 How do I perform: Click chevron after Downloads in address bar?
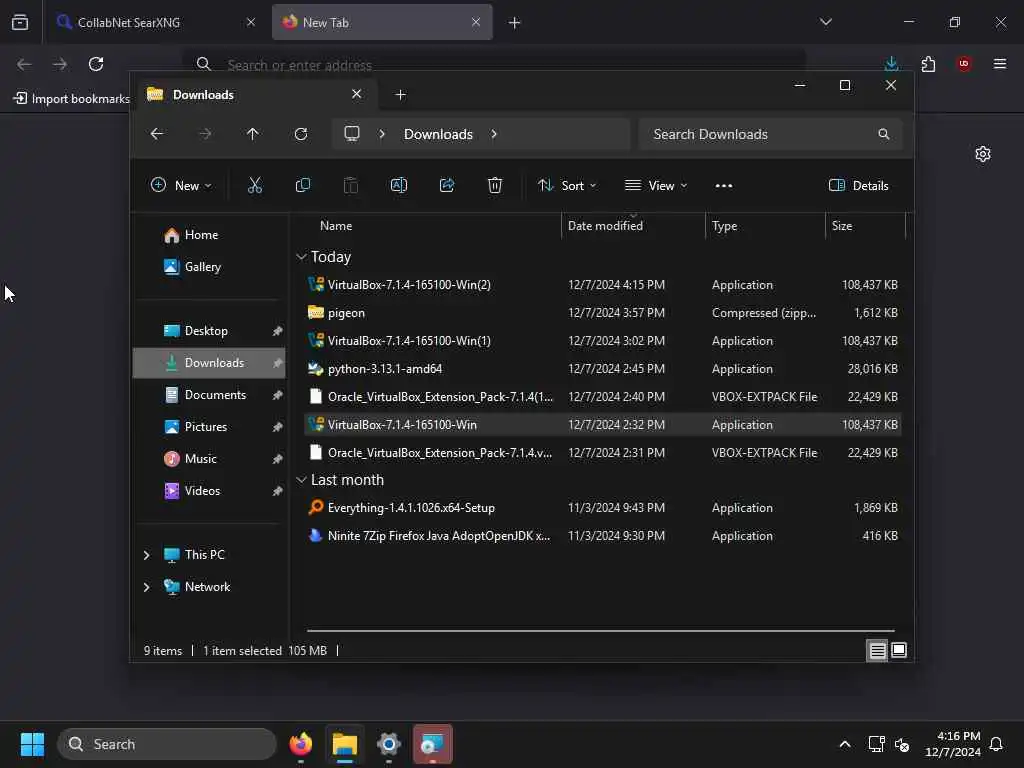494,134
